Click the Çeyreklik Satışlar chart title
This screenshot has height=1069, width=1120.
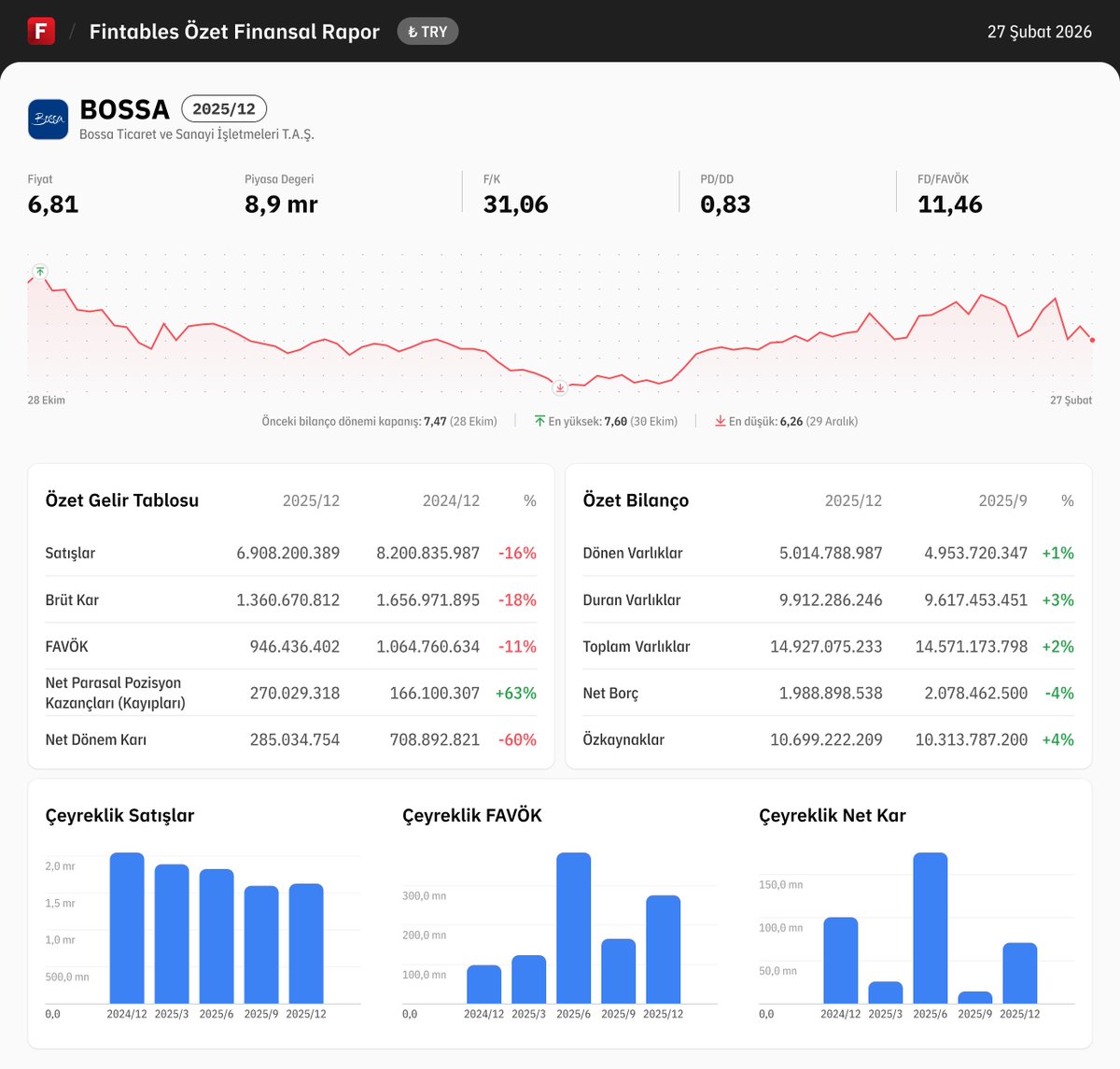click(x=119, y=816)
